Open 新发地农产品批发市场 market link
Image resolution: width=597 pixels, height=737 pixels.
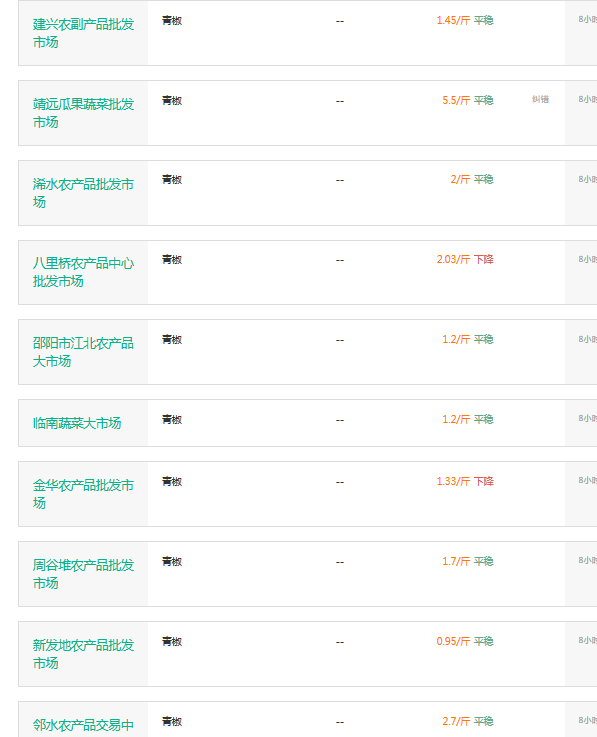[x=83, y=654]
